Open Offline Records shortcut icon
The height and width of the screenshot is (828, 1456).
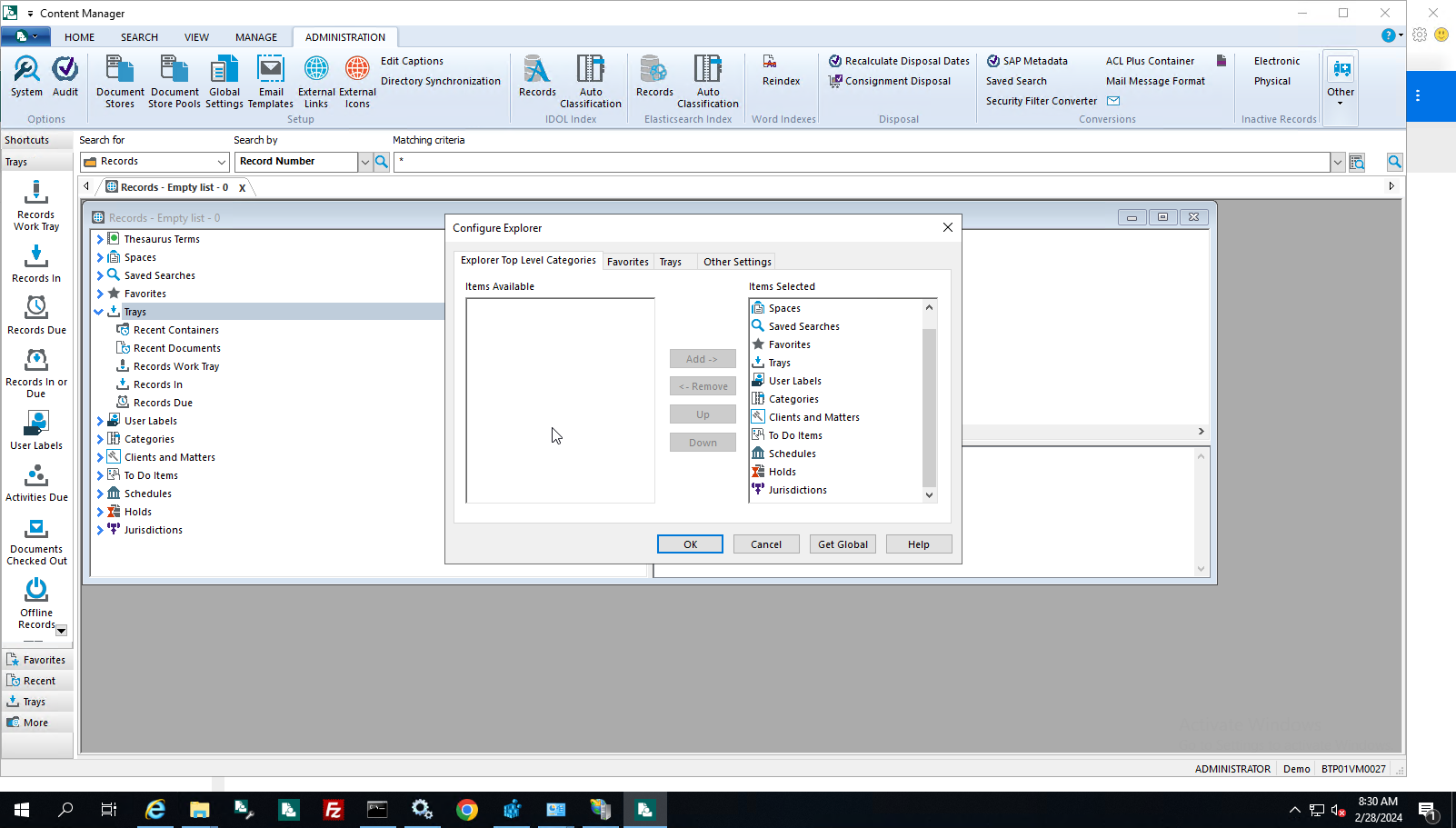(36, 604)
